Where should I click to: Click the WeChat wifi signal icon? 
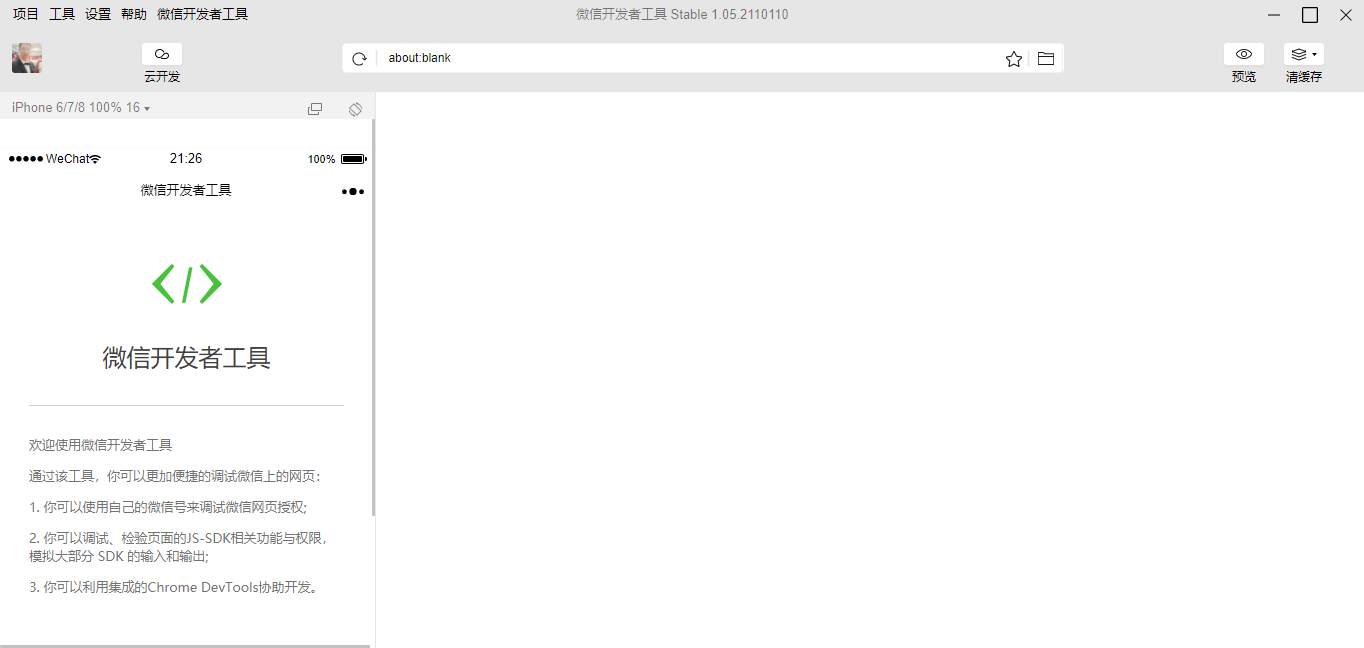point(95,159)
